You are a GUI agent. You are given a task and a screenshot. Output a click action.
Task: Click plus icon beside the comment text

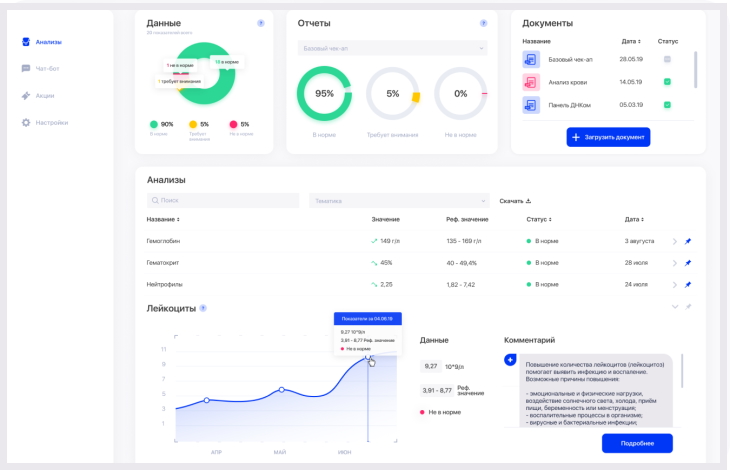(x=510, y=359)
